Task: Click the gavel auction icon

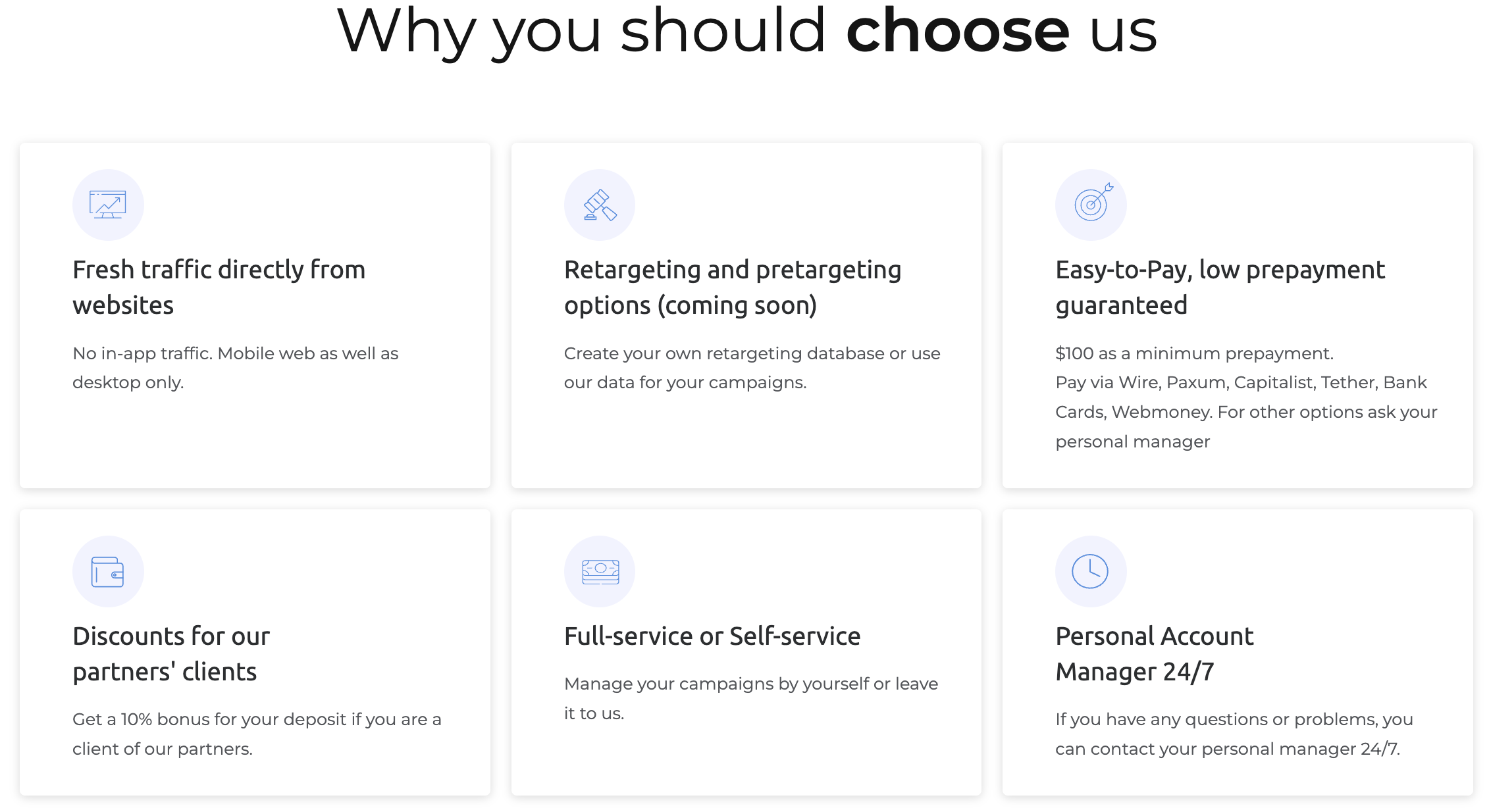Action: tap(600, 205)
